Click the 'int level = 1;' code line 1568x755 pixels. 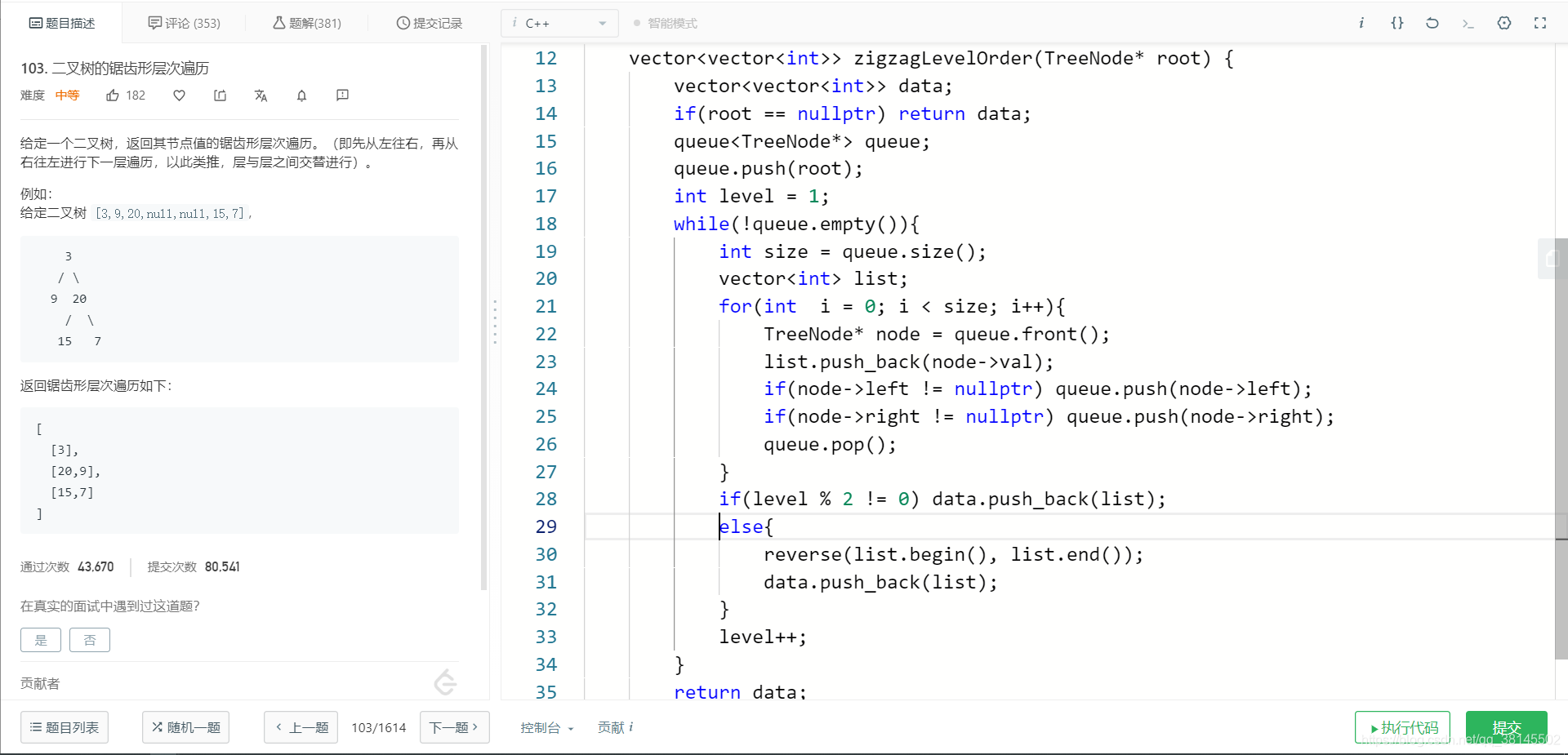(x=751, y=196)
